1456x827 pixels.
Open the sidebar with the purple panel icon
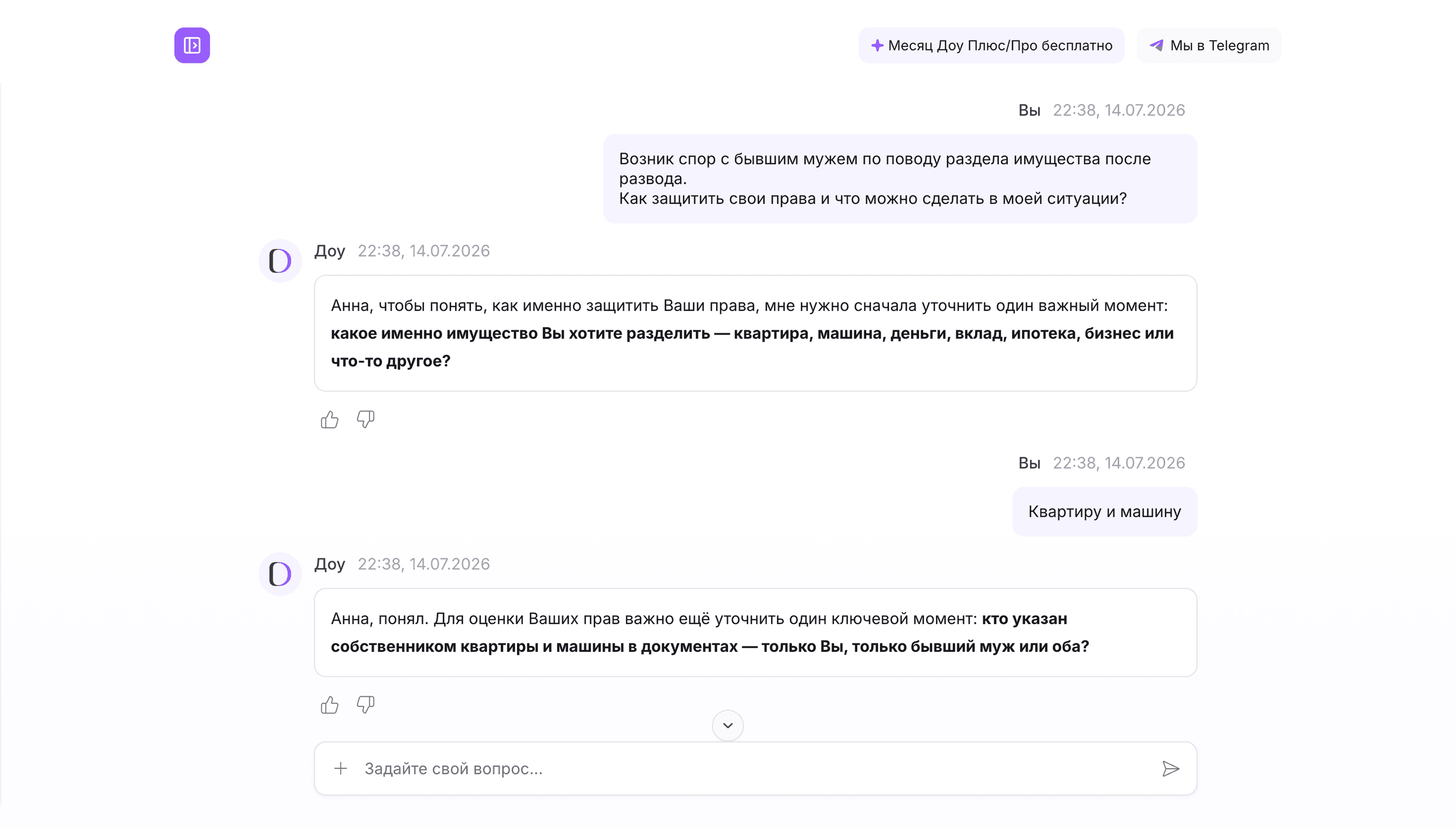[x=192, y=45]
